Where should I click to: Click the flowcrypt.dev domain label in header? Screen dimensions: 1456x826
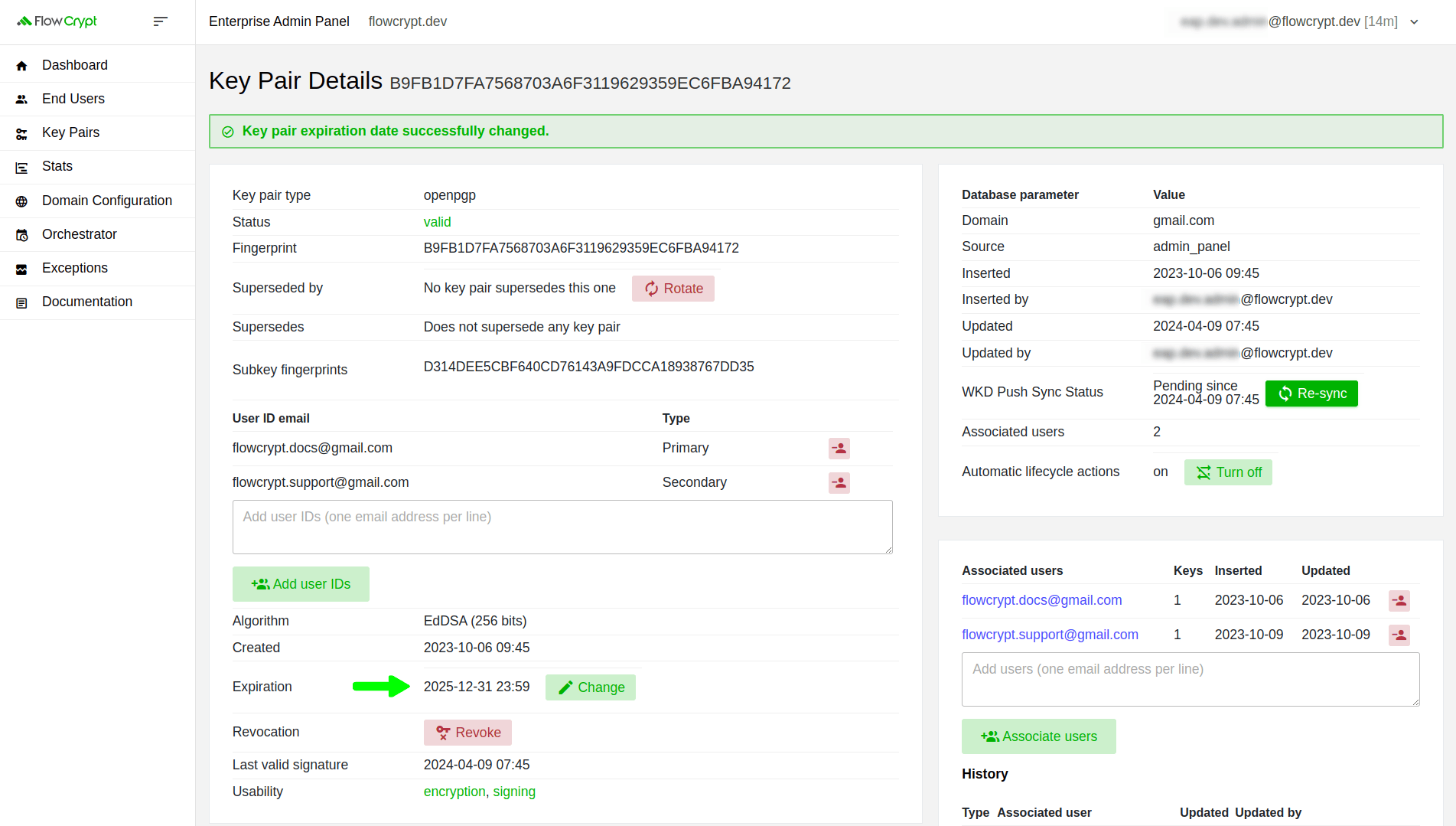point(408,21)
